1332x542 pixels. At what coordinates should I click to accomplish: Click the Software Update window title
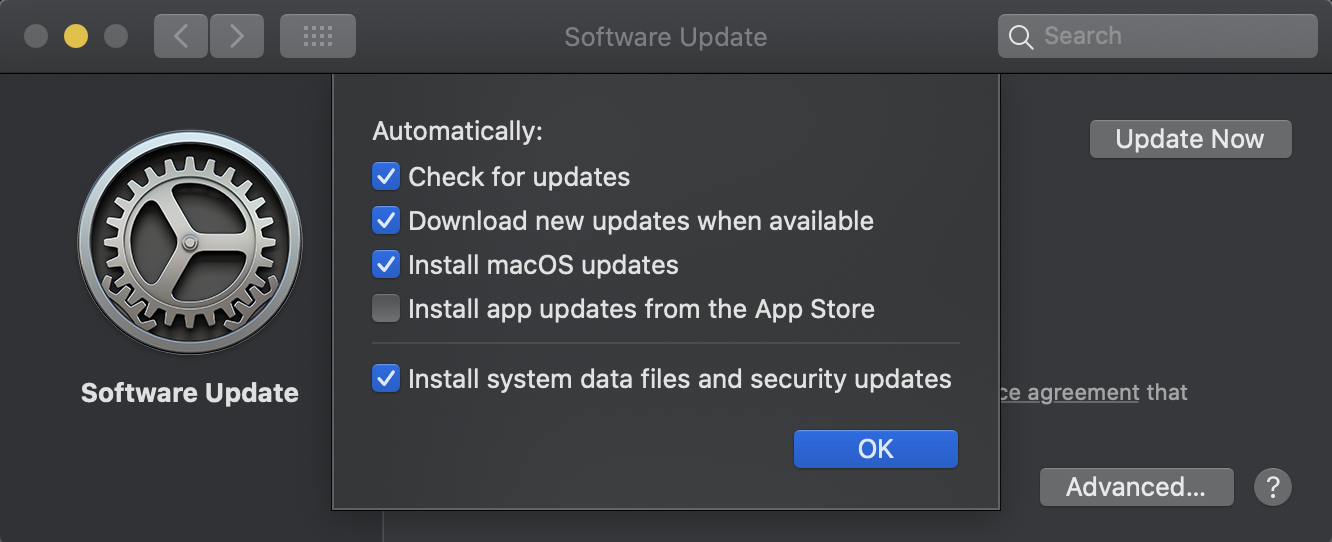pyautogui.click(x=666, y=37)
